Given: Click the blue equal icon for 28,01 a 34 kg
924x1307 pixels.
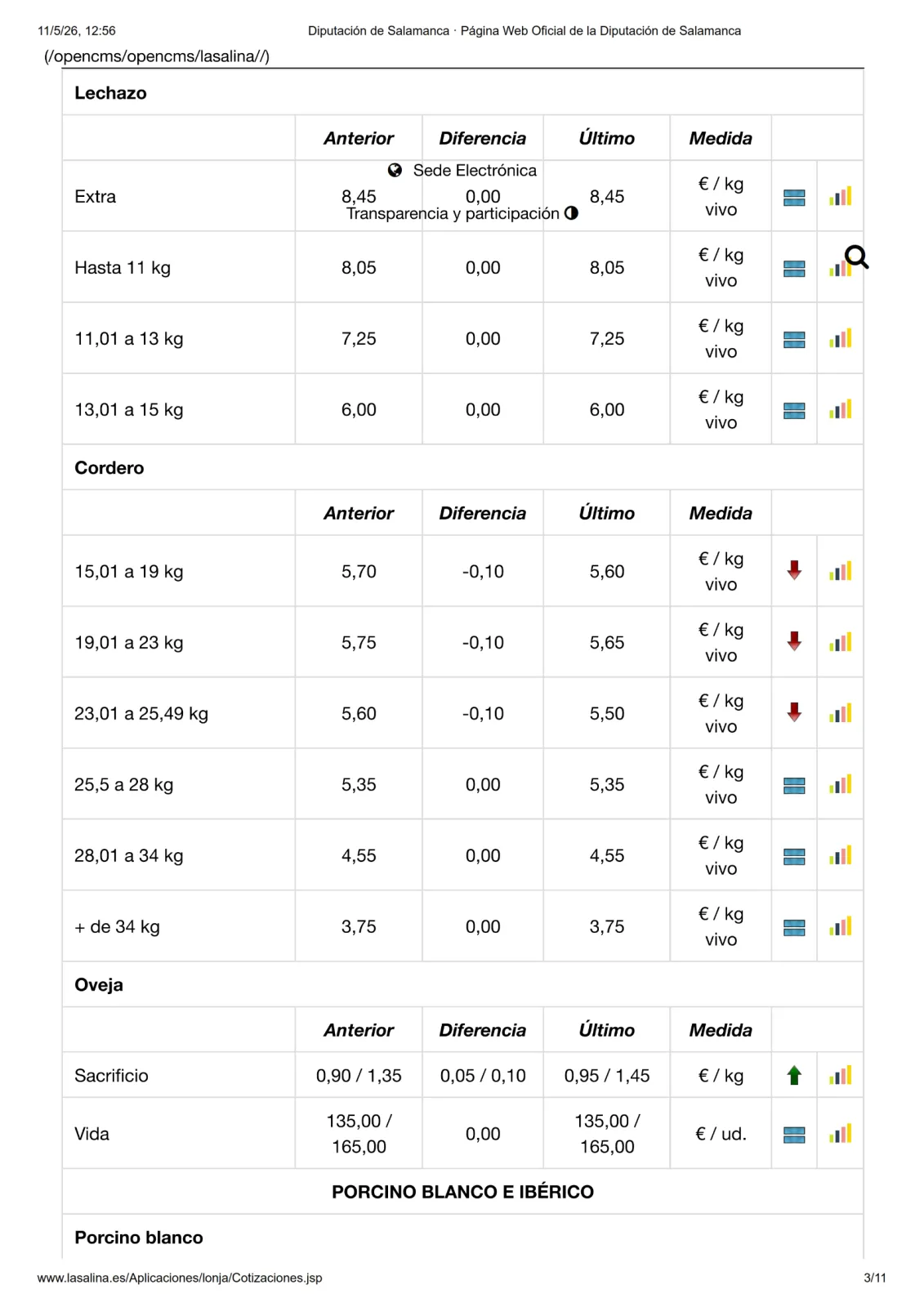Looking at the screenshot, I should [x=794, y=857].
